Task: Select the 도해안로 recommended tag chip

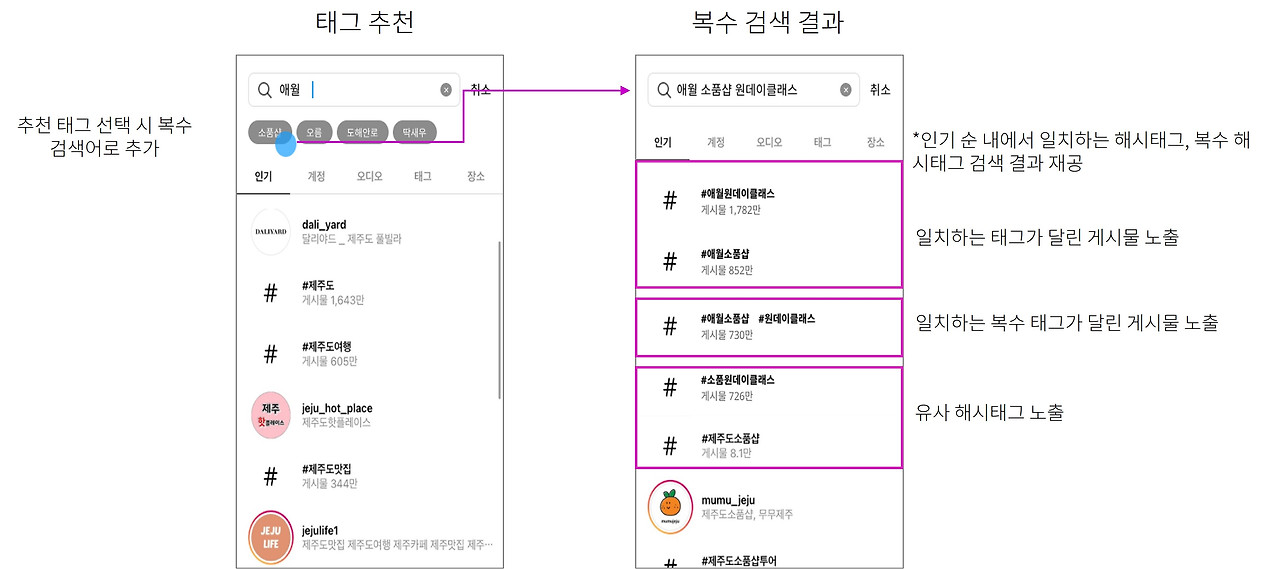Action: [x=362, y=132]
